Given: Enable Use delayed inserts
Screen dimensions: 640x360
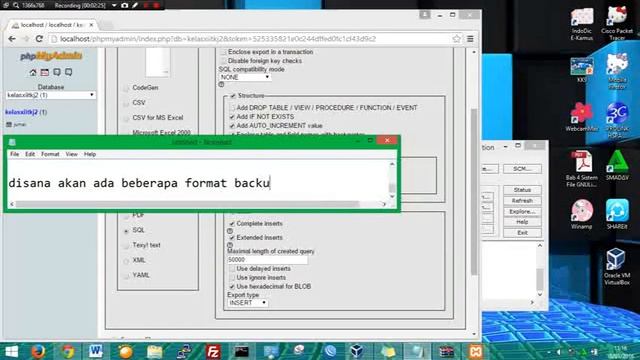Looking at the screenshot, I should coord(232,269).
